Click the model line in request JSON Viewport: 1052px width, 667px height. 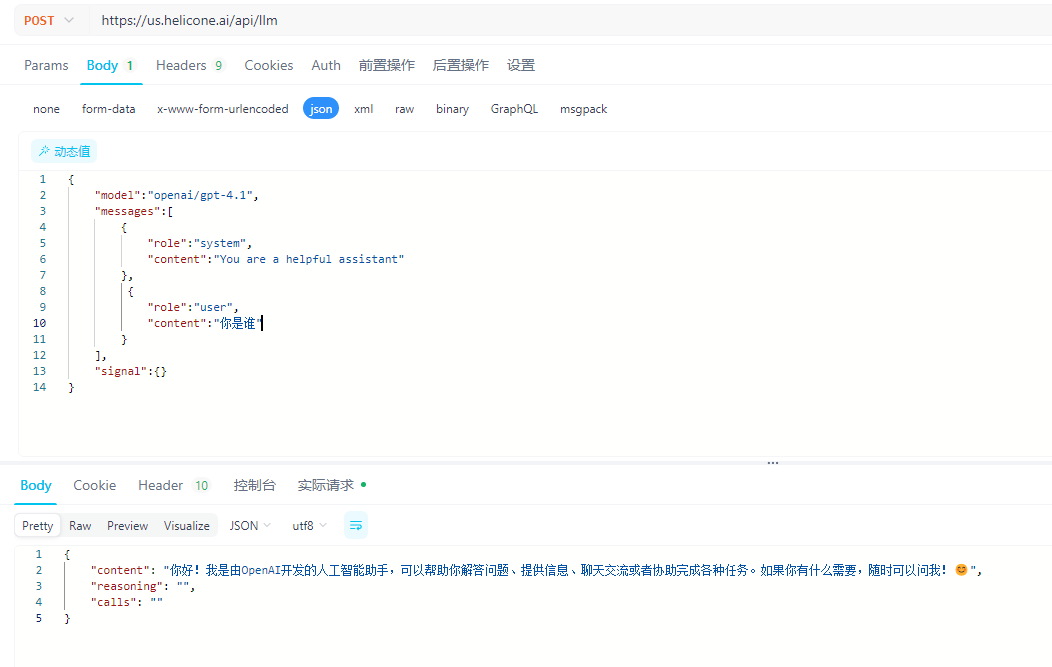click(176, 195)
